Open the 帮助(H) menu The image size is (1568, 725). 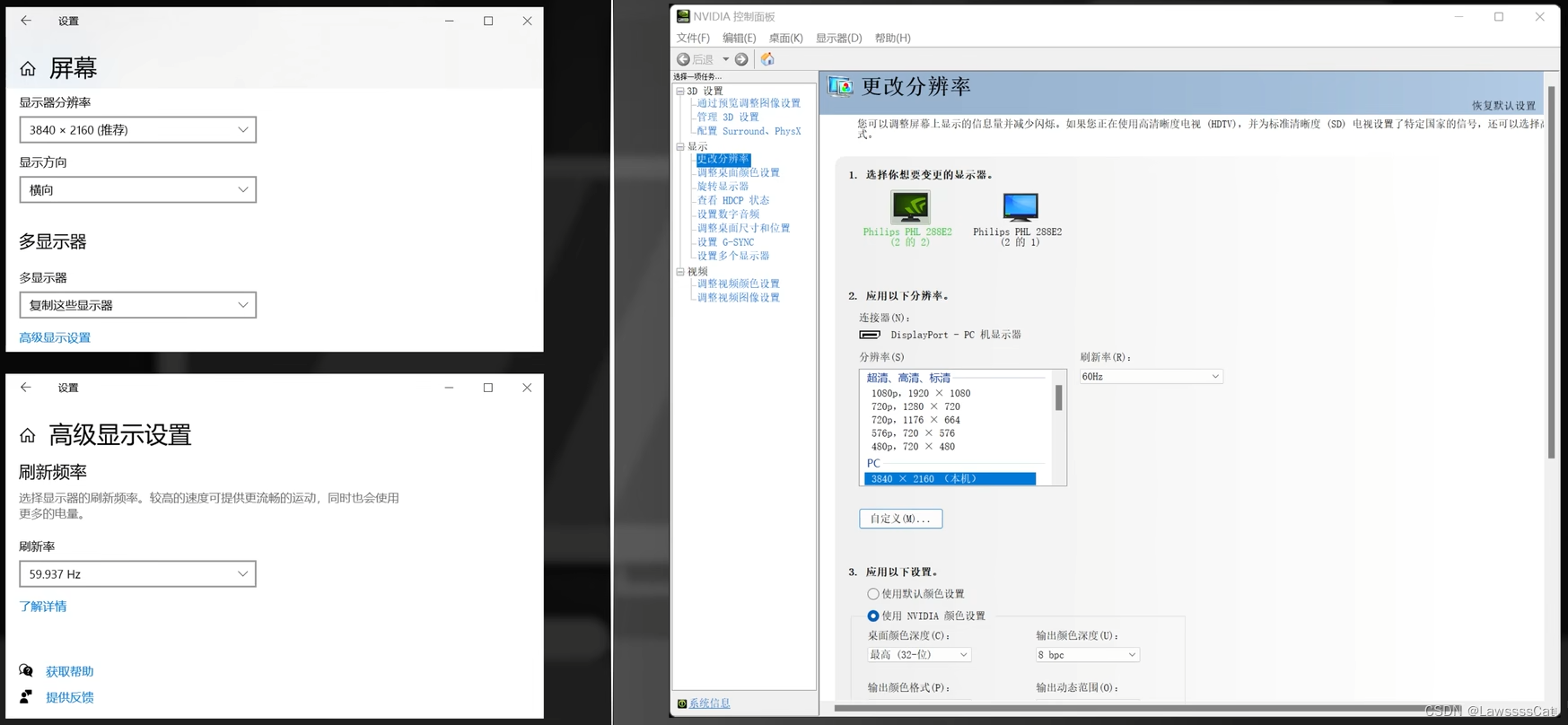tap(892, 38)
